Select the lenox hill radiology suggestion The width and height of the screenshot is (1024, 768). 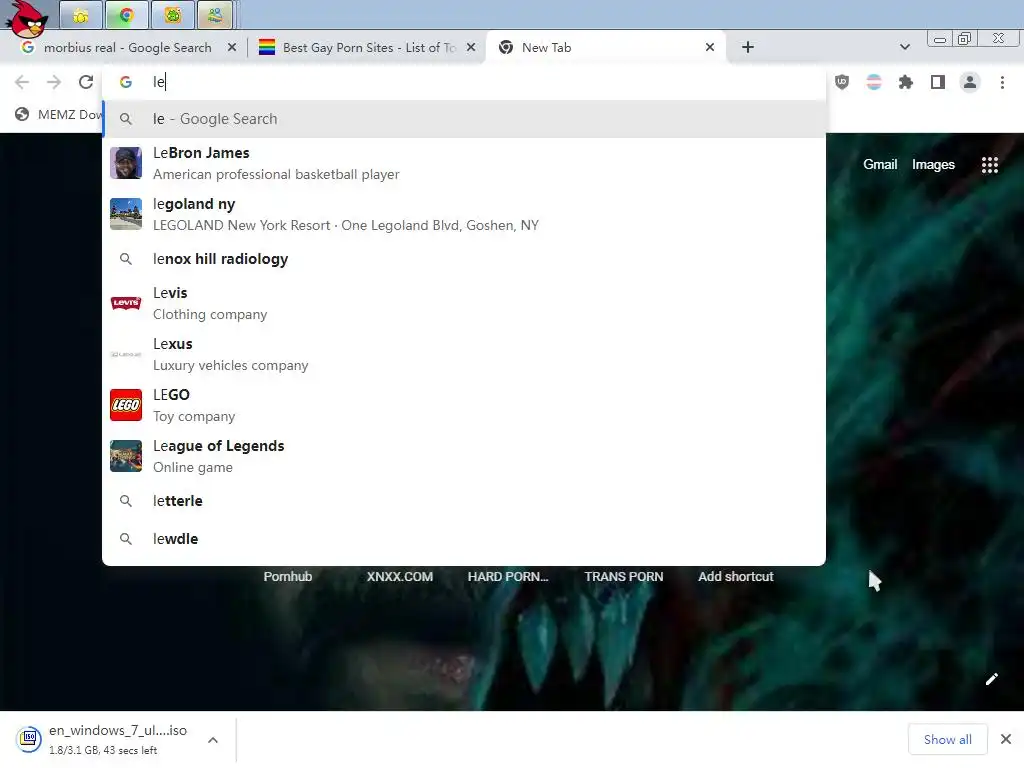click(464, 259)
